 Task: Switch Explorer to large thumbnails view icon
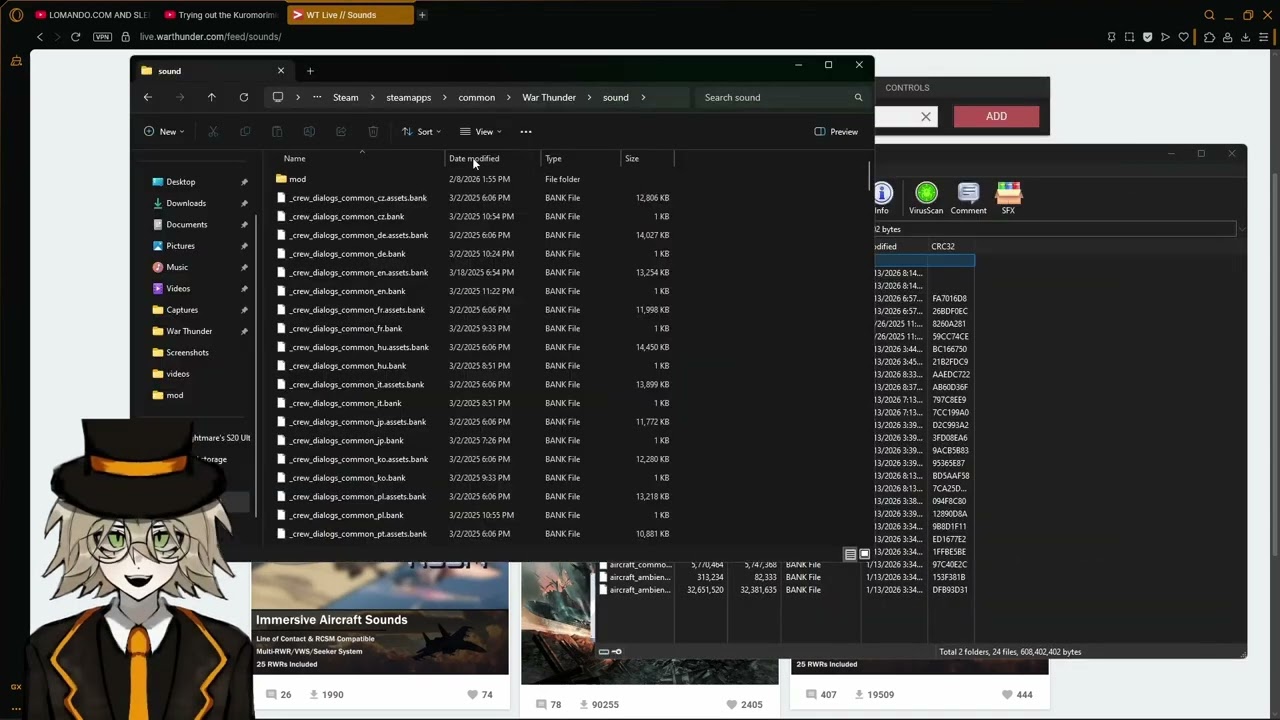864,554
